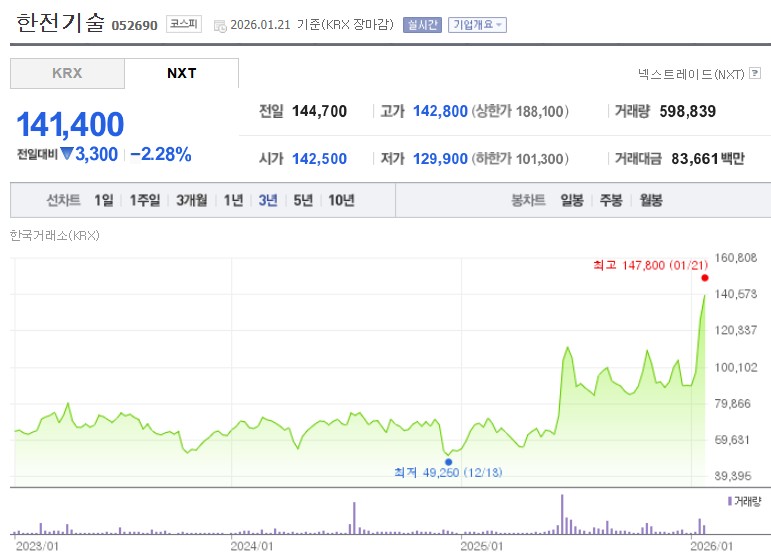Select the 1주일 line chart period

coord(145,200)
